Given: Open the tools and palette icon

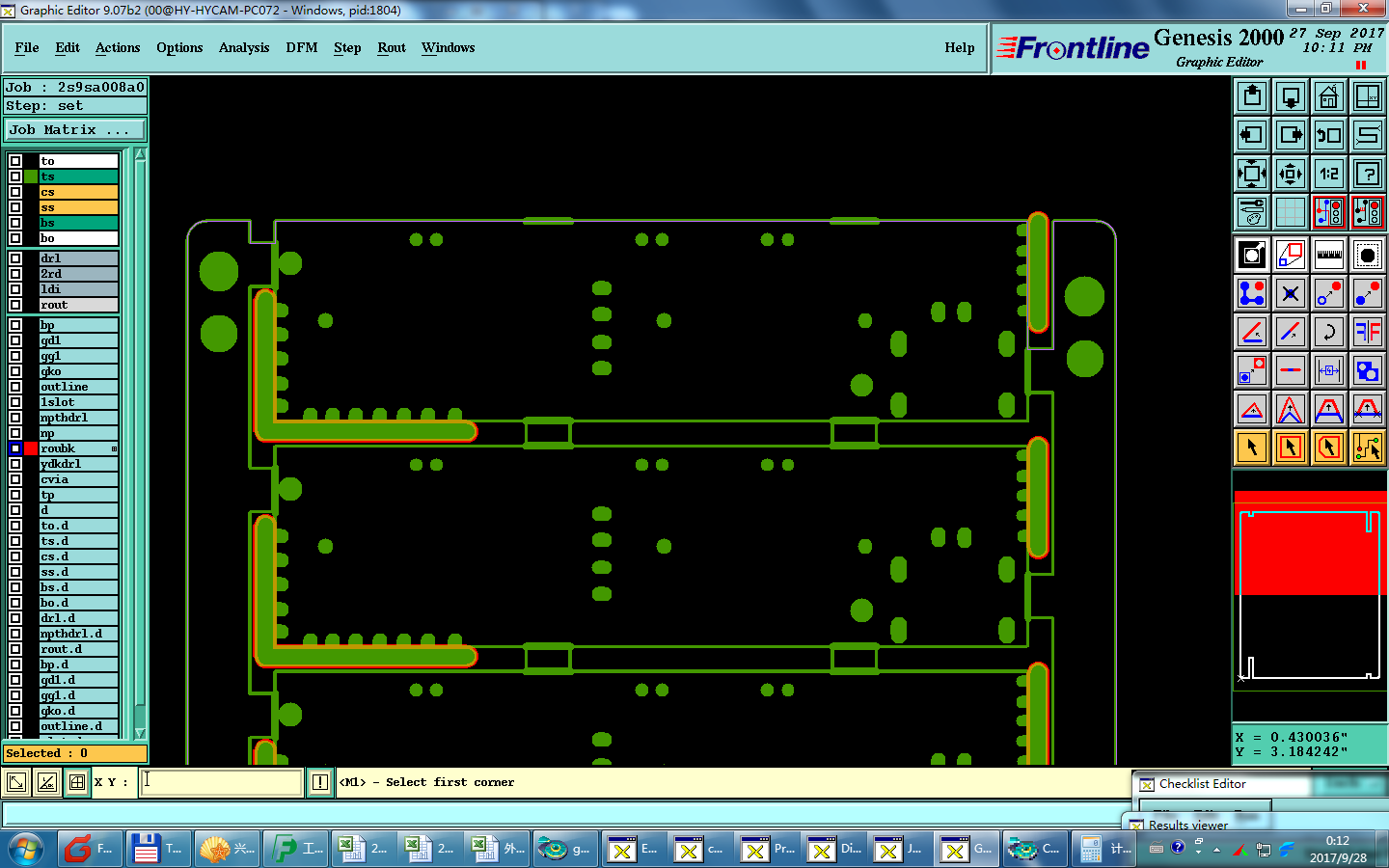Looking at the screenshot, I should click(1252, 212).
